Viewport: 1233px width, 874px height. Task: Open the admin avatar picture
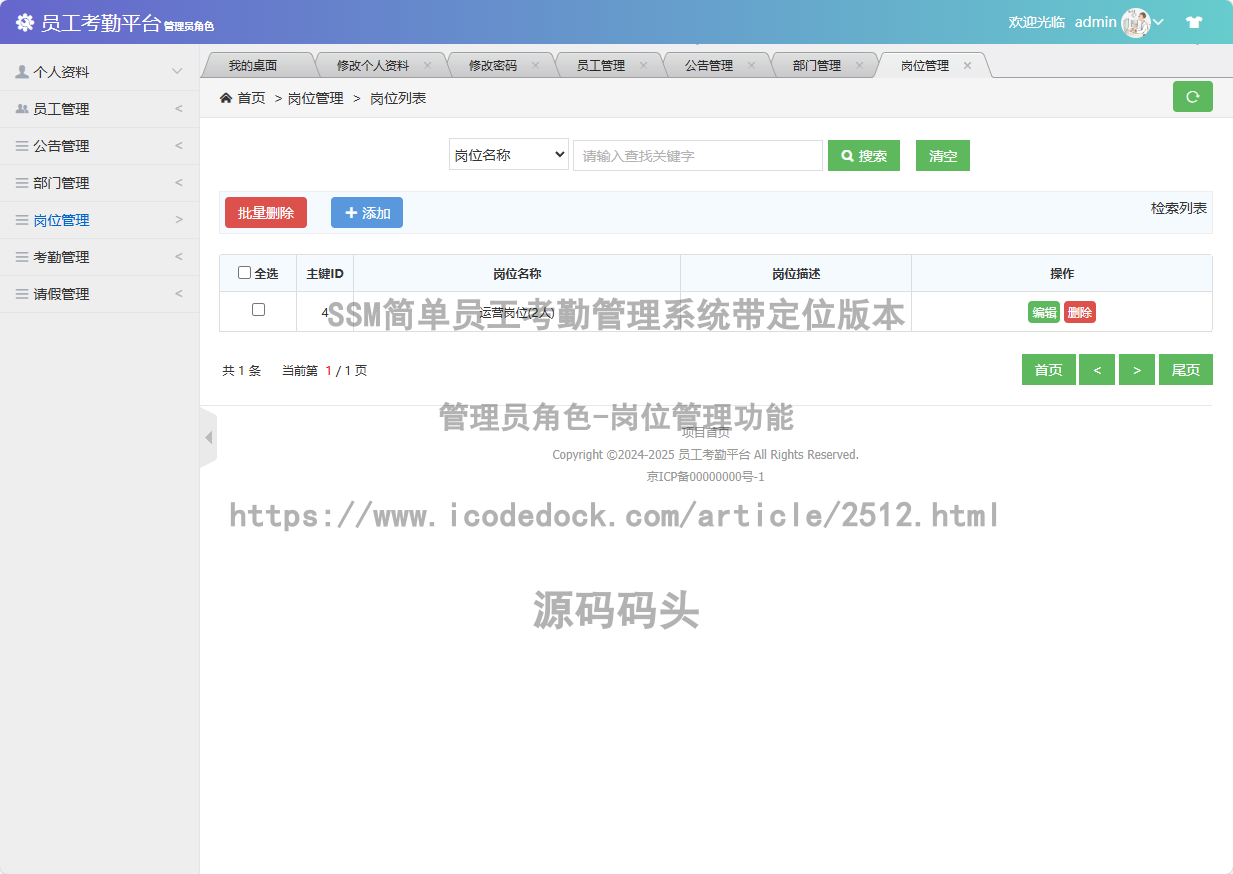(1136, 22)
